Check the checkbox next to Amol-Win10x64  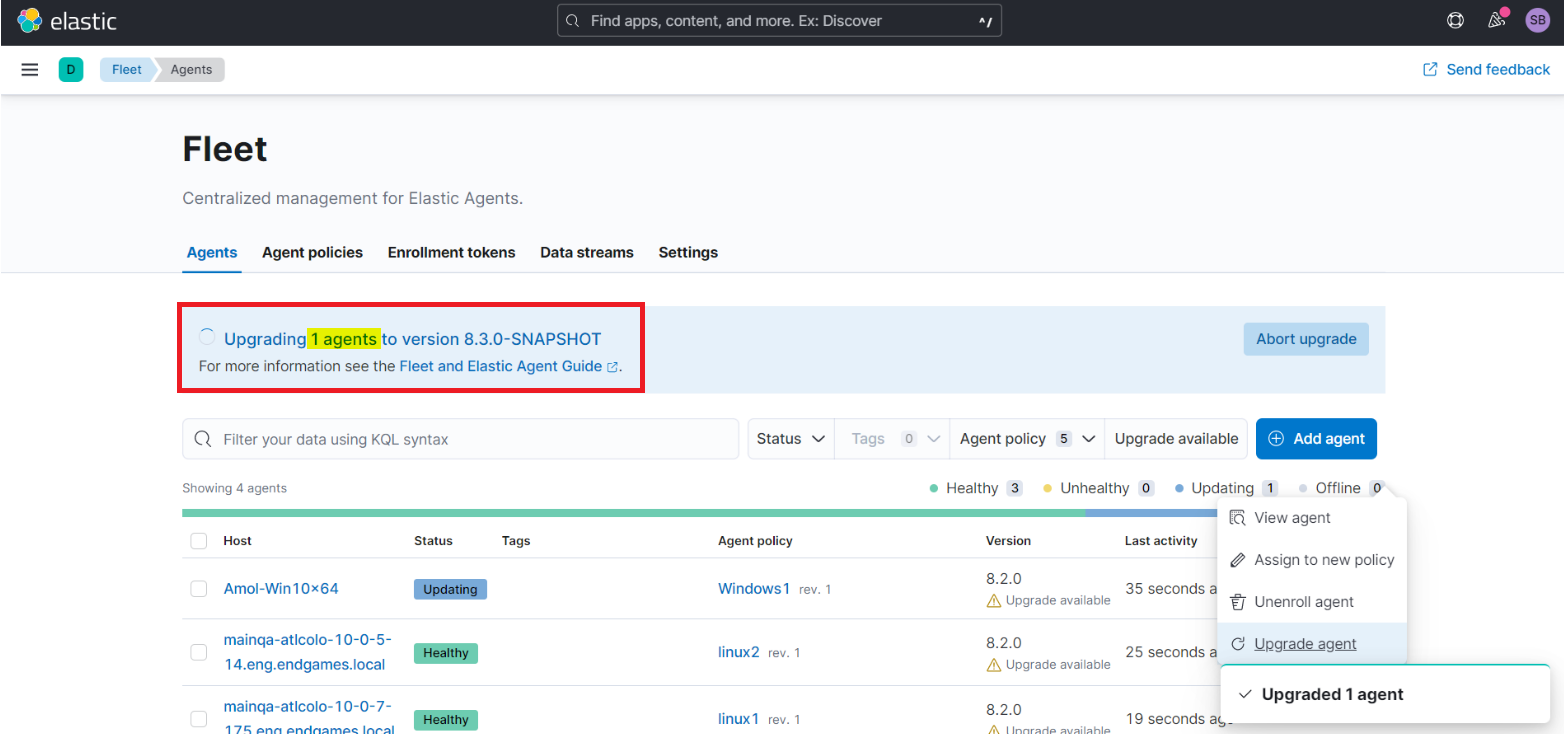pyautogui.click(x=198, y=588)
